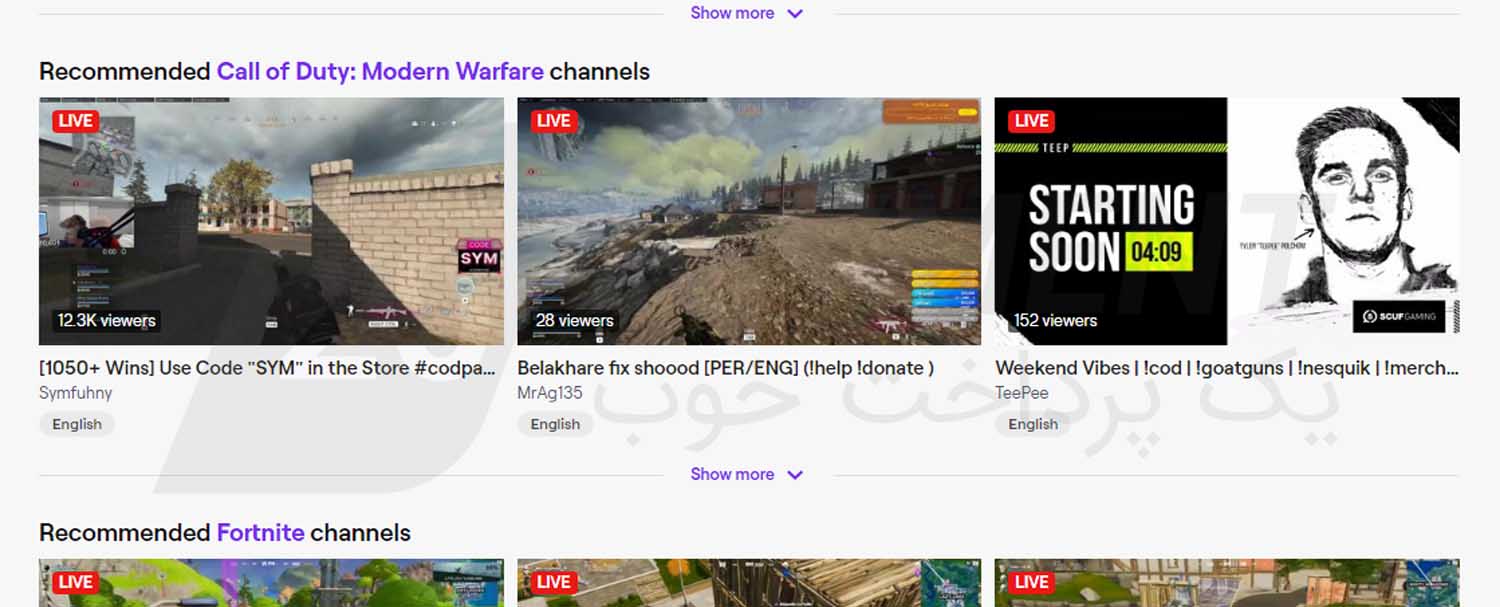Click the LIVE badge on Symfuhny's stream
Viewport: 1500px width, 607px height.
[x=75, y=121]
